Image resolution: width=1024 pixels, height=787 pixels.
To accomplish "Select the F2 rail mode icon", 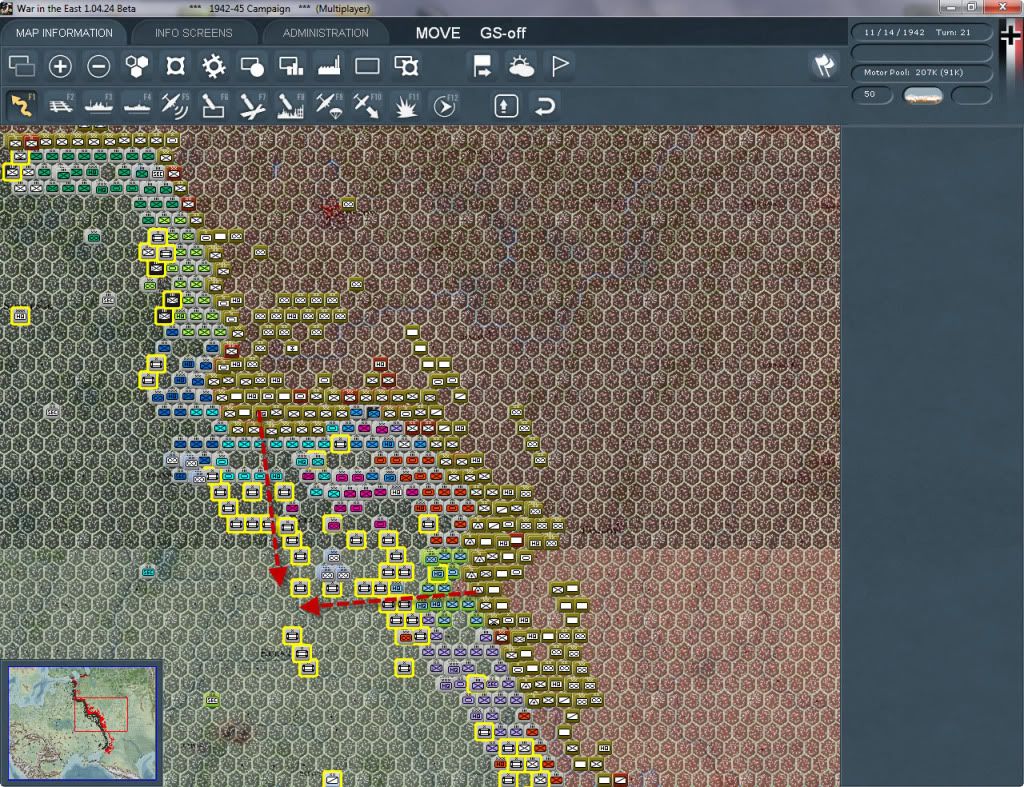I will coord(60,105).
